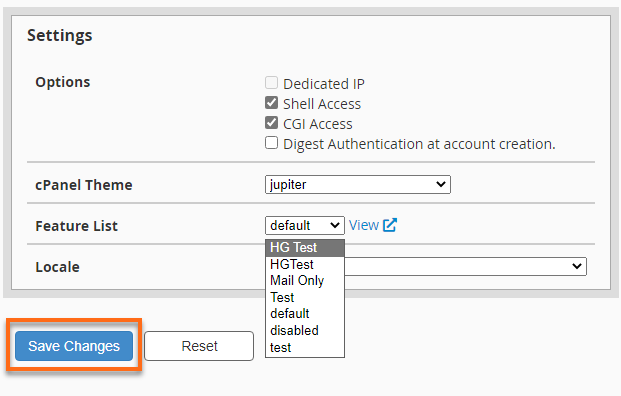The width and height of the screenshot is (621, 396).
Task: Select lowercase test option in list
Action: [305, 347]
